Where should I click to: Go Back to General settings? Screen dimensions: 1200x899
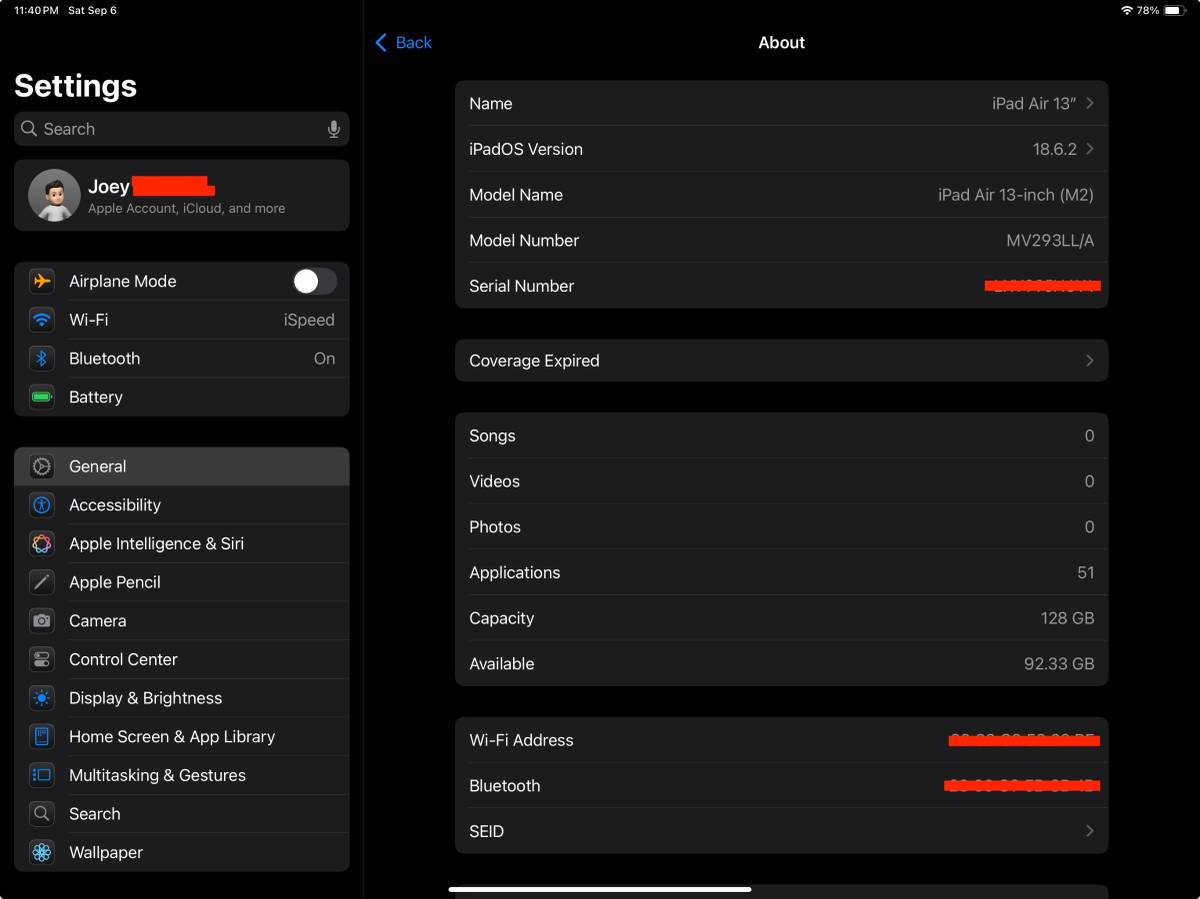[403, 42]
